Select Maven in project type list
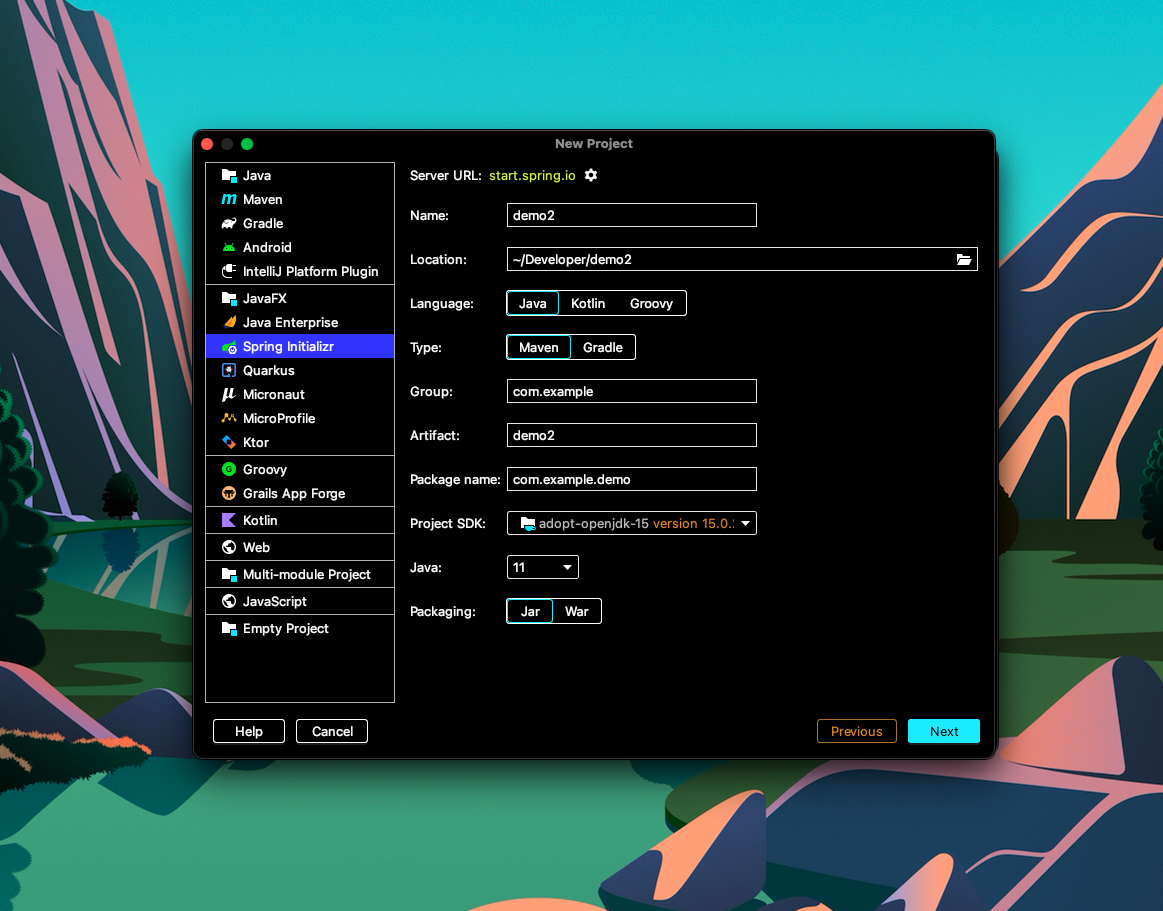The height and width of the screenshot is (911, 1163). (300, 200)
